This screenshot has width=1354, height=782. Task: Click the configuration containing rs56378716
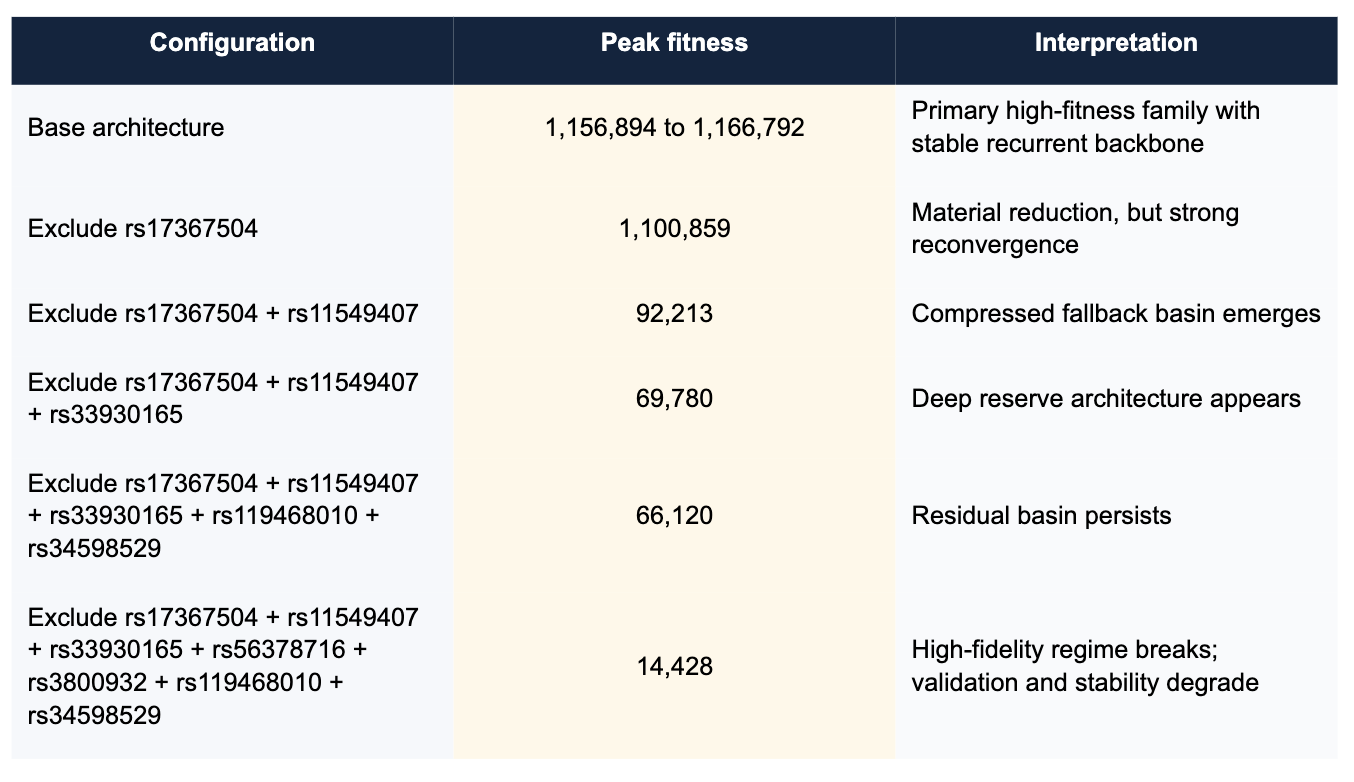pyautogui.click(x=223, y=666)
